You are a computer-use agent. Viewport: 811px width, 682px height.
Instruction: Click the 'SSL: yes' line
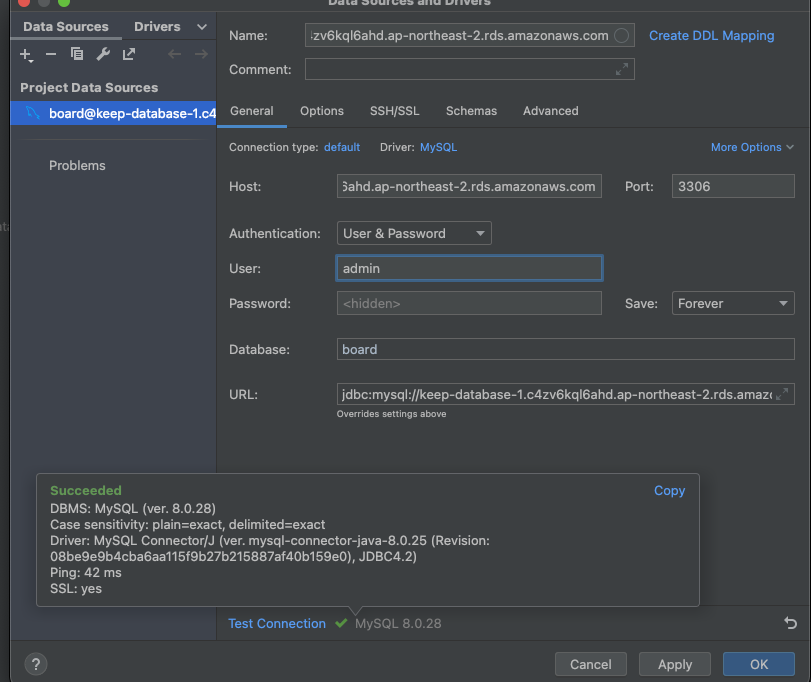click(76, 588)
